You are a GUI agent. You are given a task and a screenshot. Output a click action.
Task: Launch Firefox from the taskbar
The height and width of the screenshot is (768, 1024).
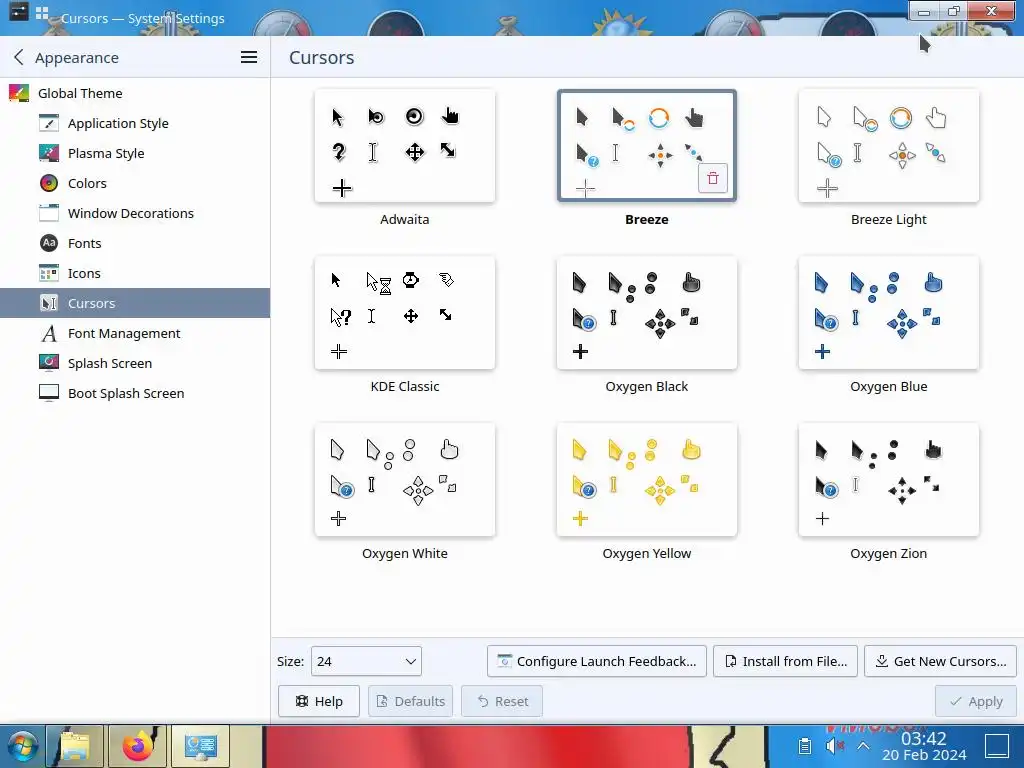pos(137,746)
